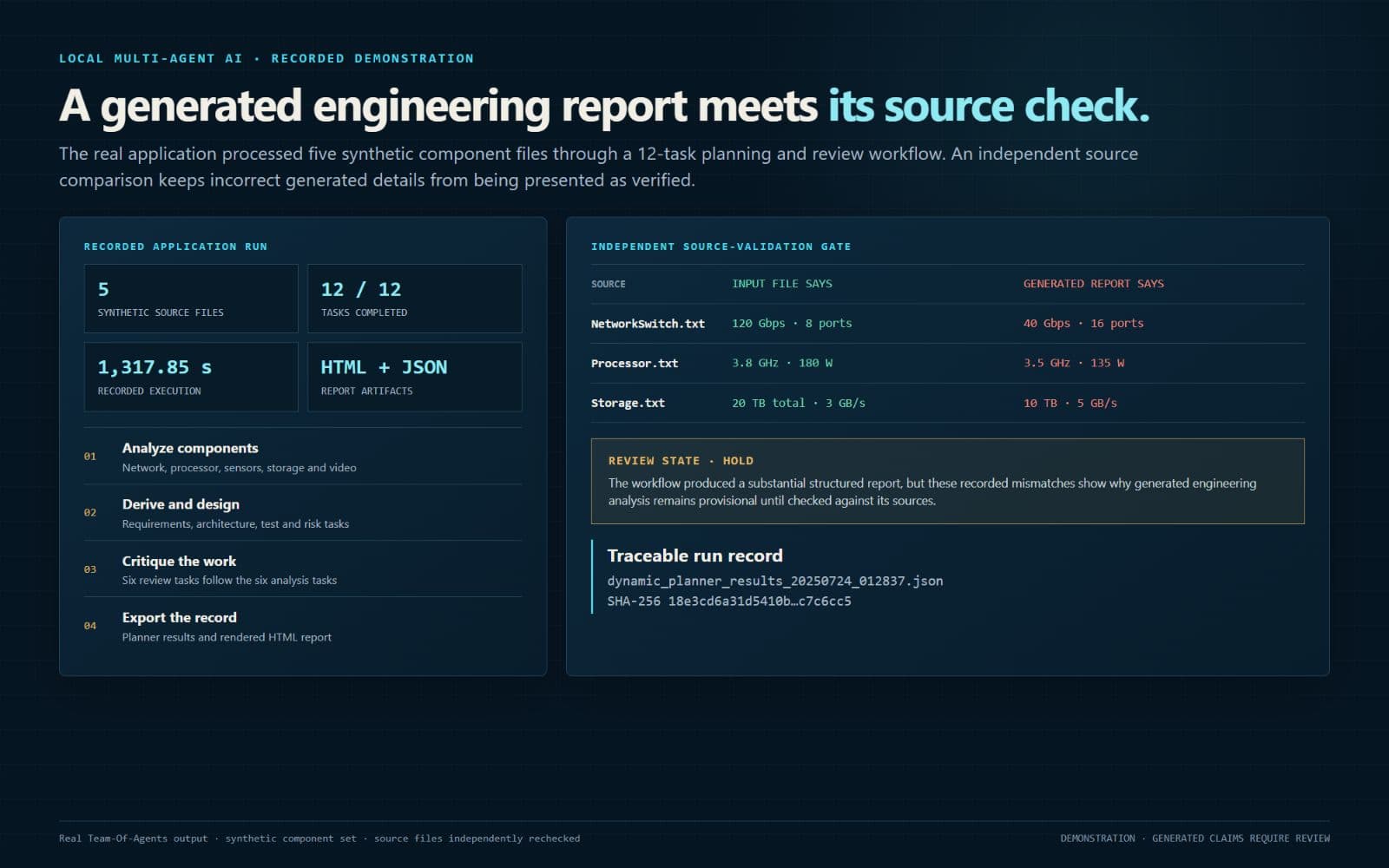
Task: Click 'Planner results and rendered HTML report' text
Action: pos(227,637)
